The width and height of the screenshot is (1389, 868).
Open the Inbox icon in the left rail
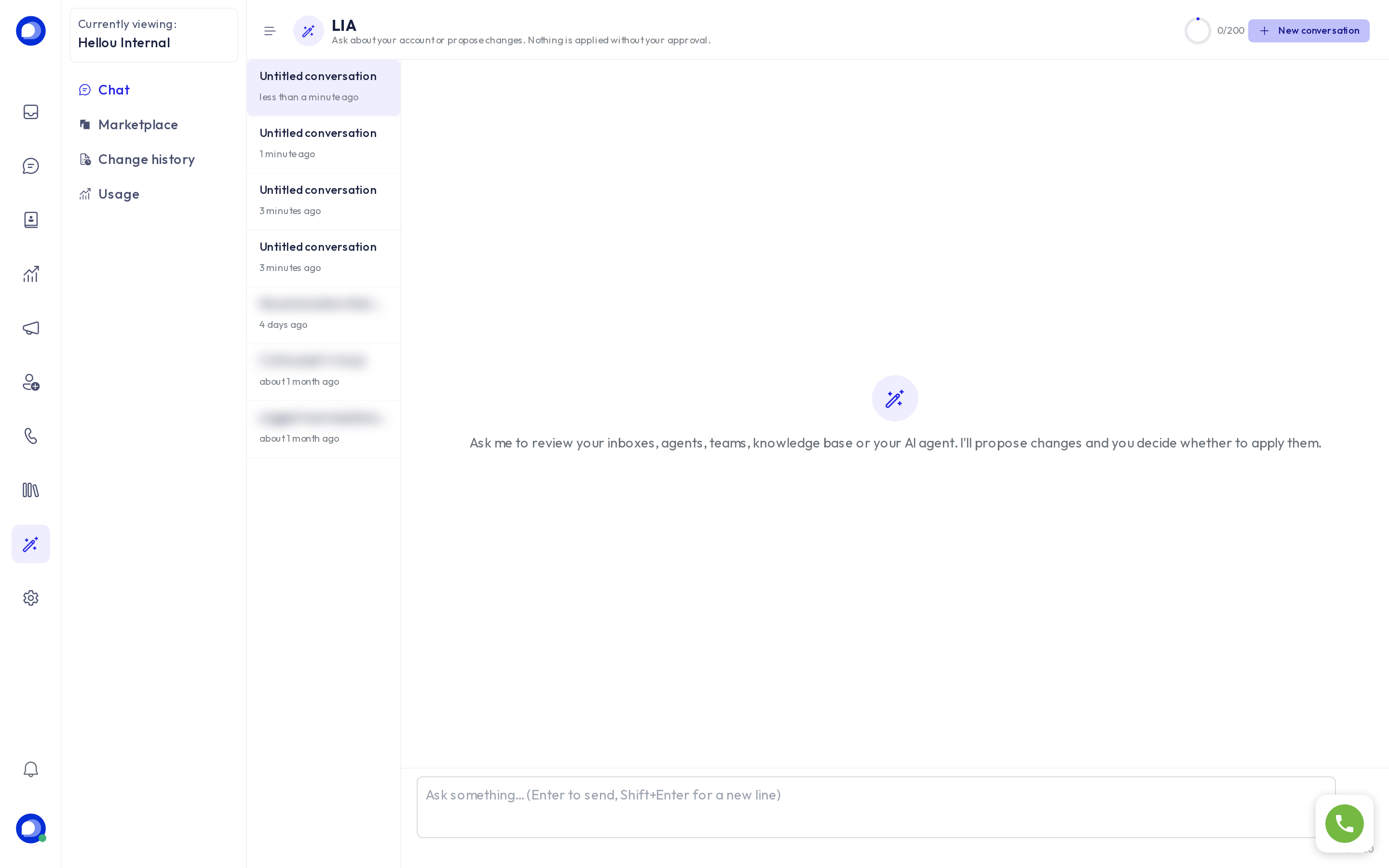coord(30,112)
